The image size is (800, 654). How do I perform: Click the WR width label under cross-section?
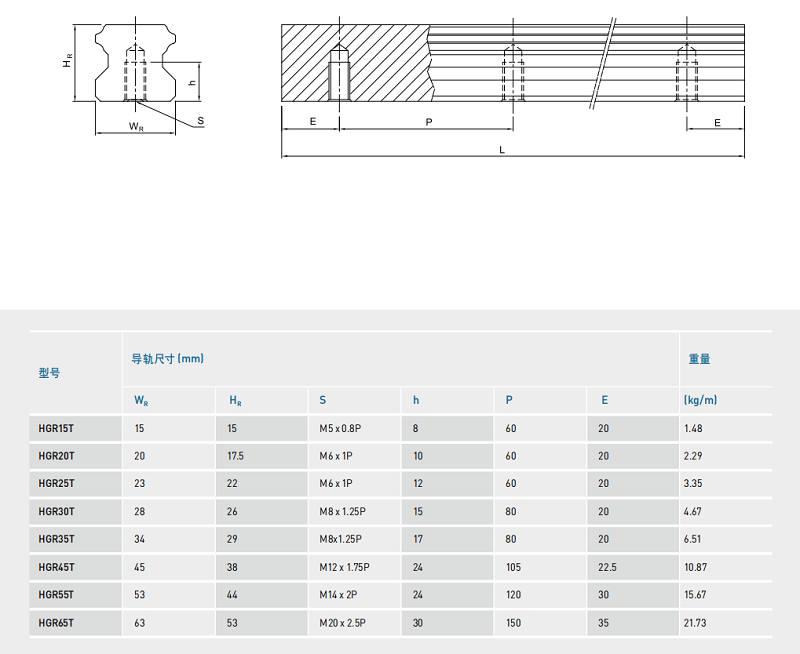point(136,127)
